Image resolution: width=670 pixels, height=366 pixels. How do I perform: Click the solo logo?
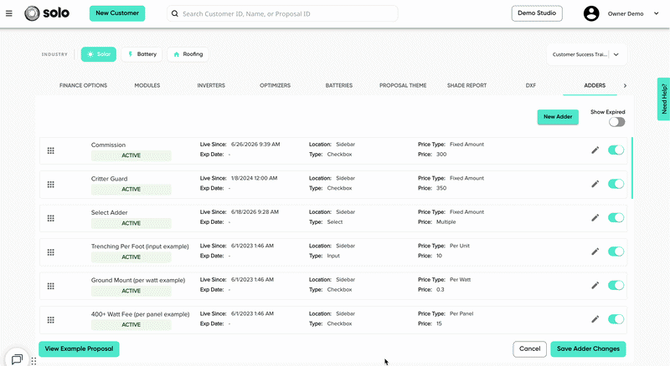tap(47, 13)
